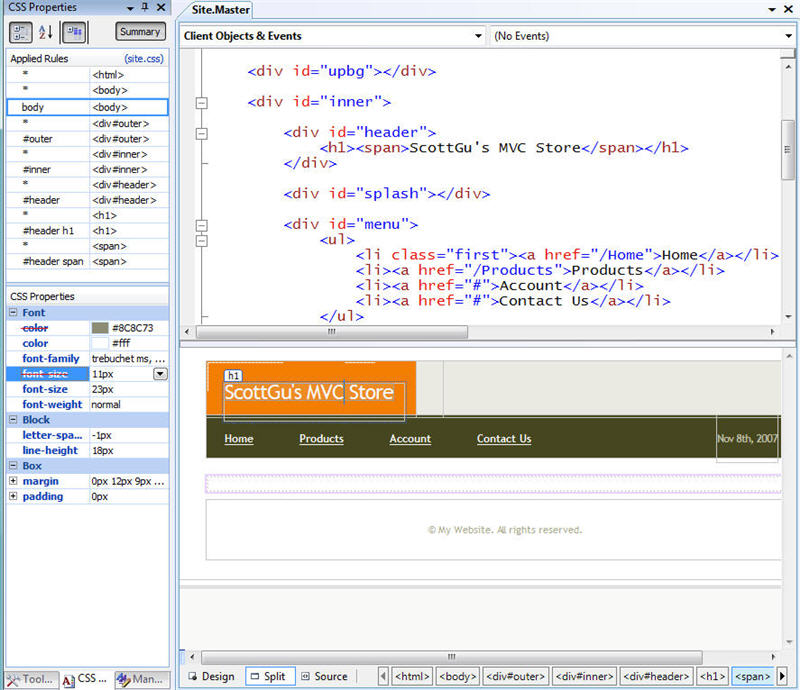Click the Home link in design view
Viewport: 800px width, 690px height.
click(x=239, y=439)
